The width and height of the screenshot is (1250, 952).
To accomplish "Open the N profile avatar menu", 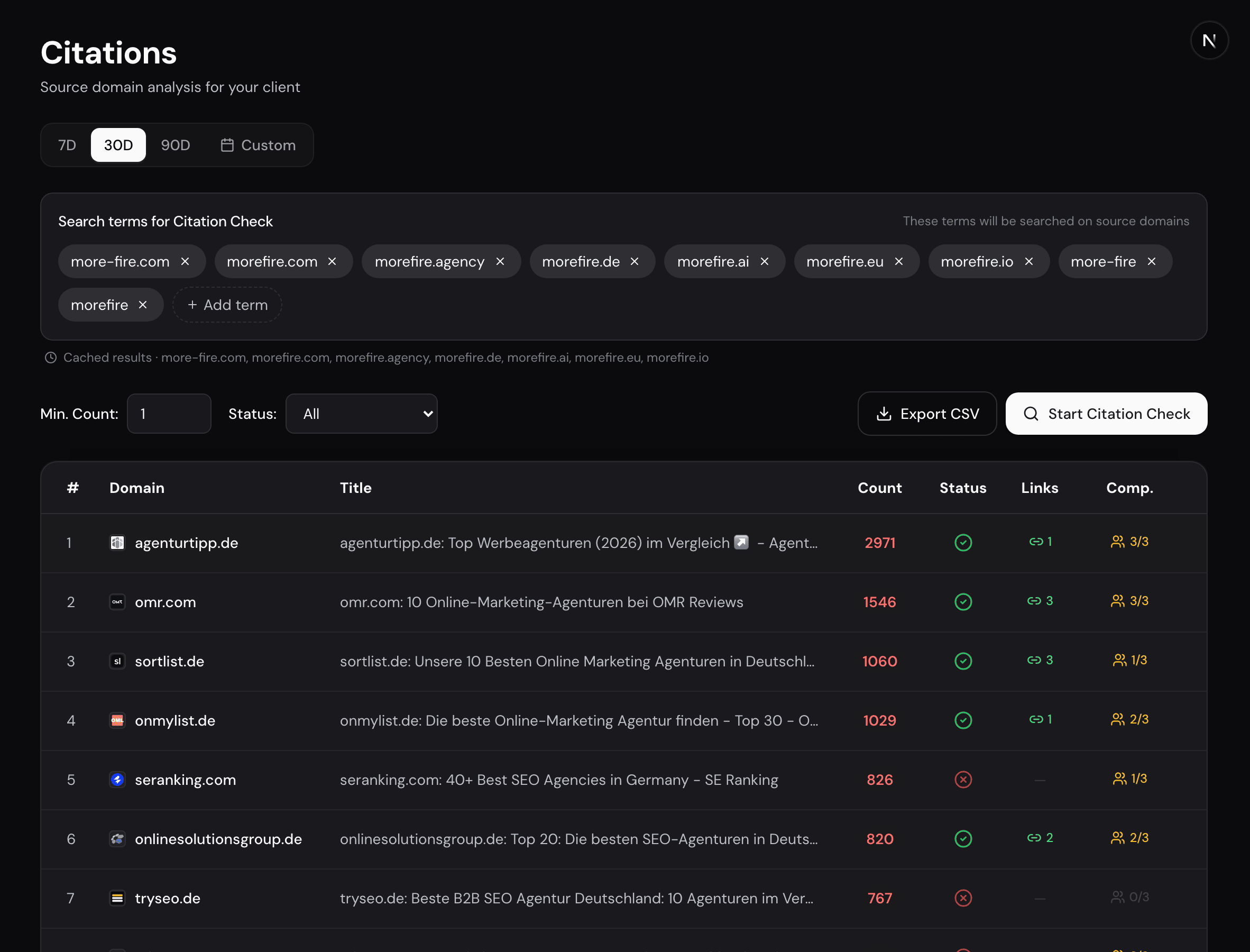I will point(1209,40).
